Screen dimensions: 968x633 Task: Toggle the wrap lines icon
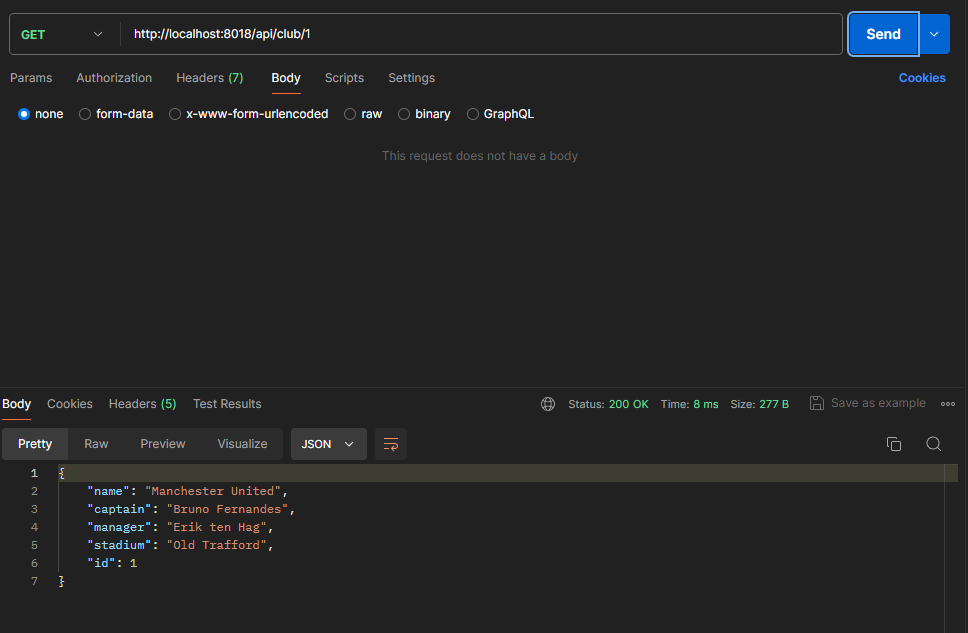pyautogui.click(x=391, y=444)
